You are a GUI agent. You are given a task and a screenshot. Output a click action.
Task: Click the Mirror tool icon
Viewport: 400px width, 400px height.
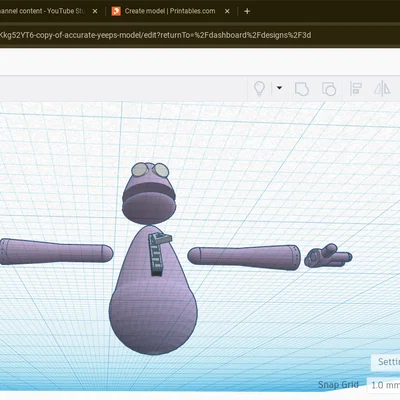pos(382,89)
